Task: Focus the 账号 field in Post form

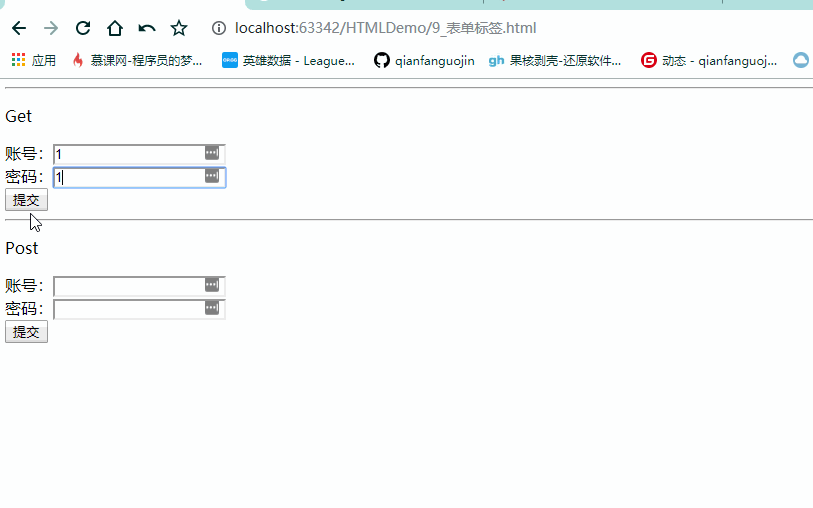Action: pyautogui.click(x=128, y=286)
